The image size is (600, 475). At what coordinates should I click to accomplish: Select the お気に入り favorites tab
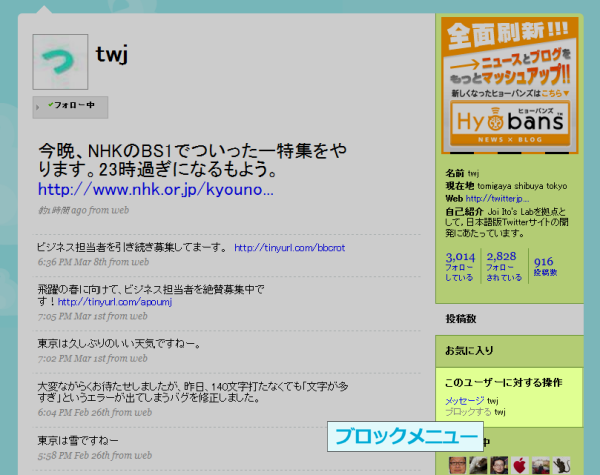(x=509, y=351)
